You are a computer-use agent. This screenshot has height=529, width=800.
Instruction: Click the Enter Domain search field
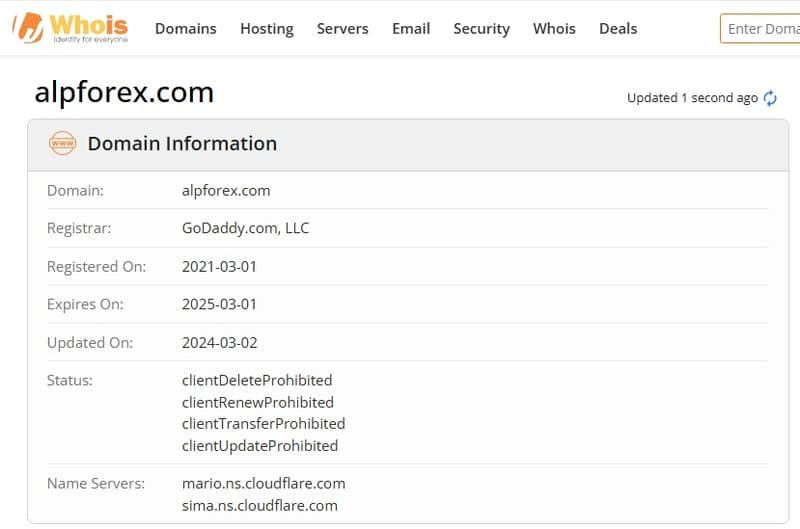tap(762, 28)
